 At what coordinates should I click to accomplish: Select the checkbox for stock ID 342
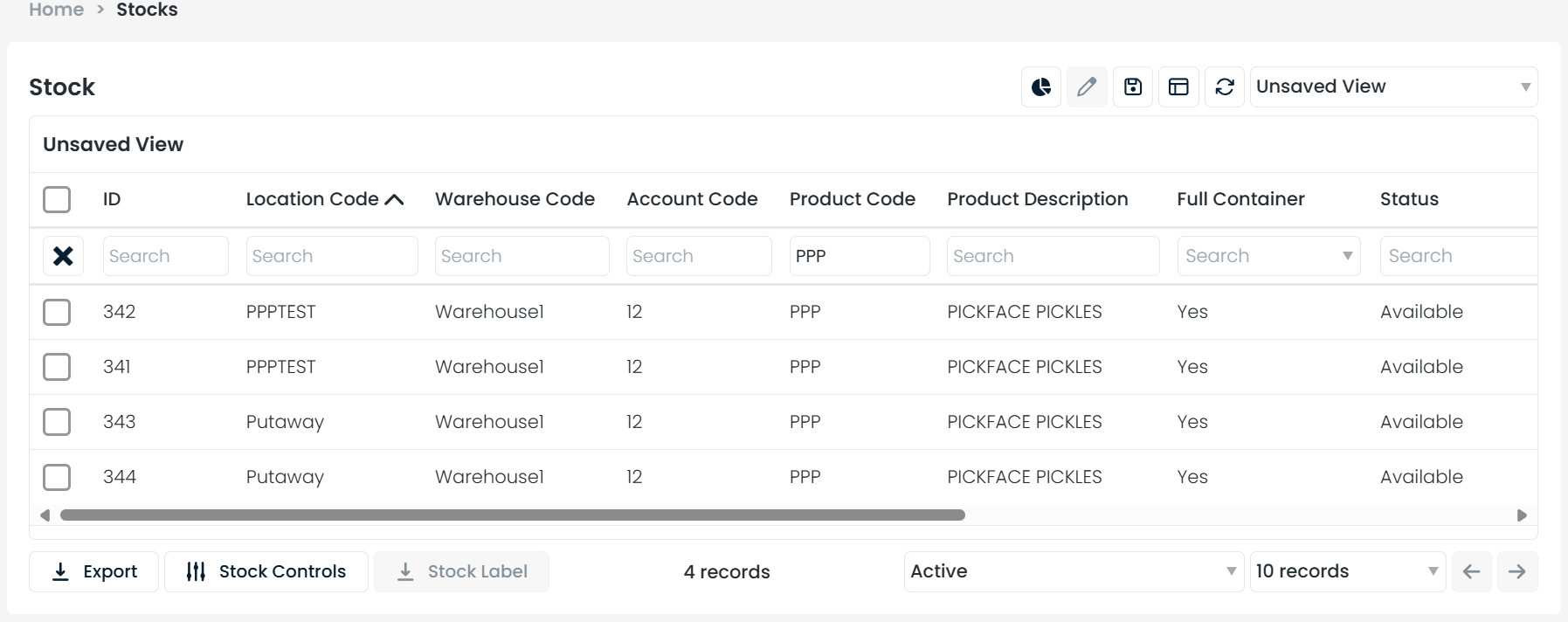(57, 312)
